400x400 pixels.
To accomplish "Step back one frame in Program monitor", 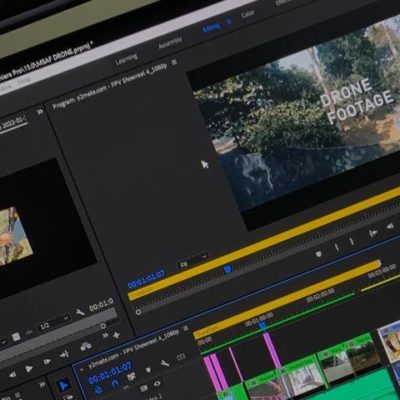I will point(390,227).
